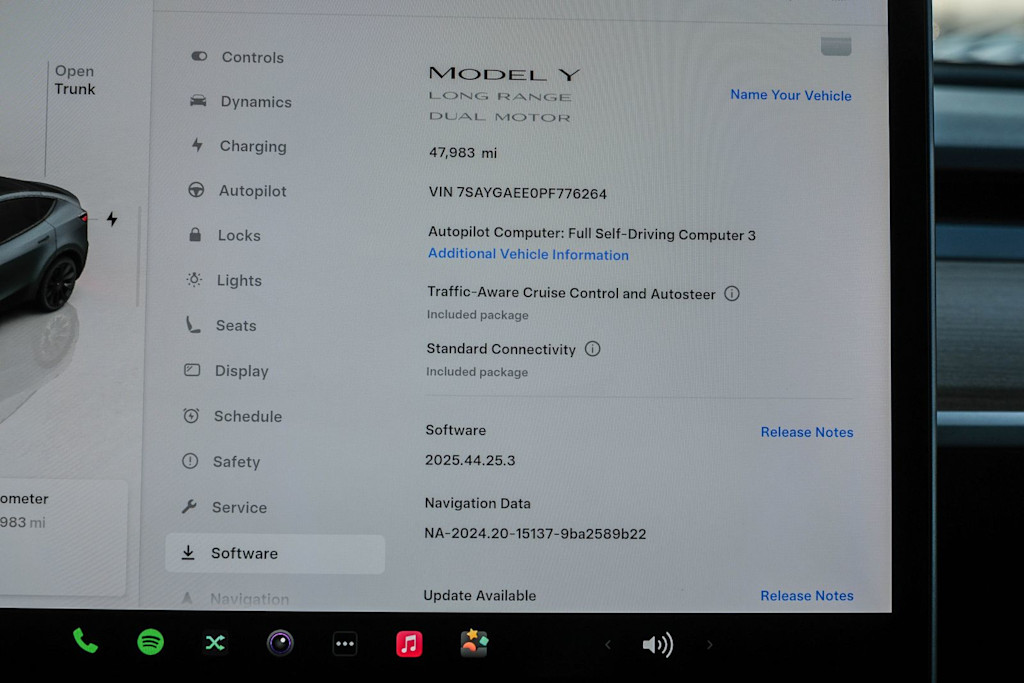Increase volume with the right arrow

tap(710, 645)
